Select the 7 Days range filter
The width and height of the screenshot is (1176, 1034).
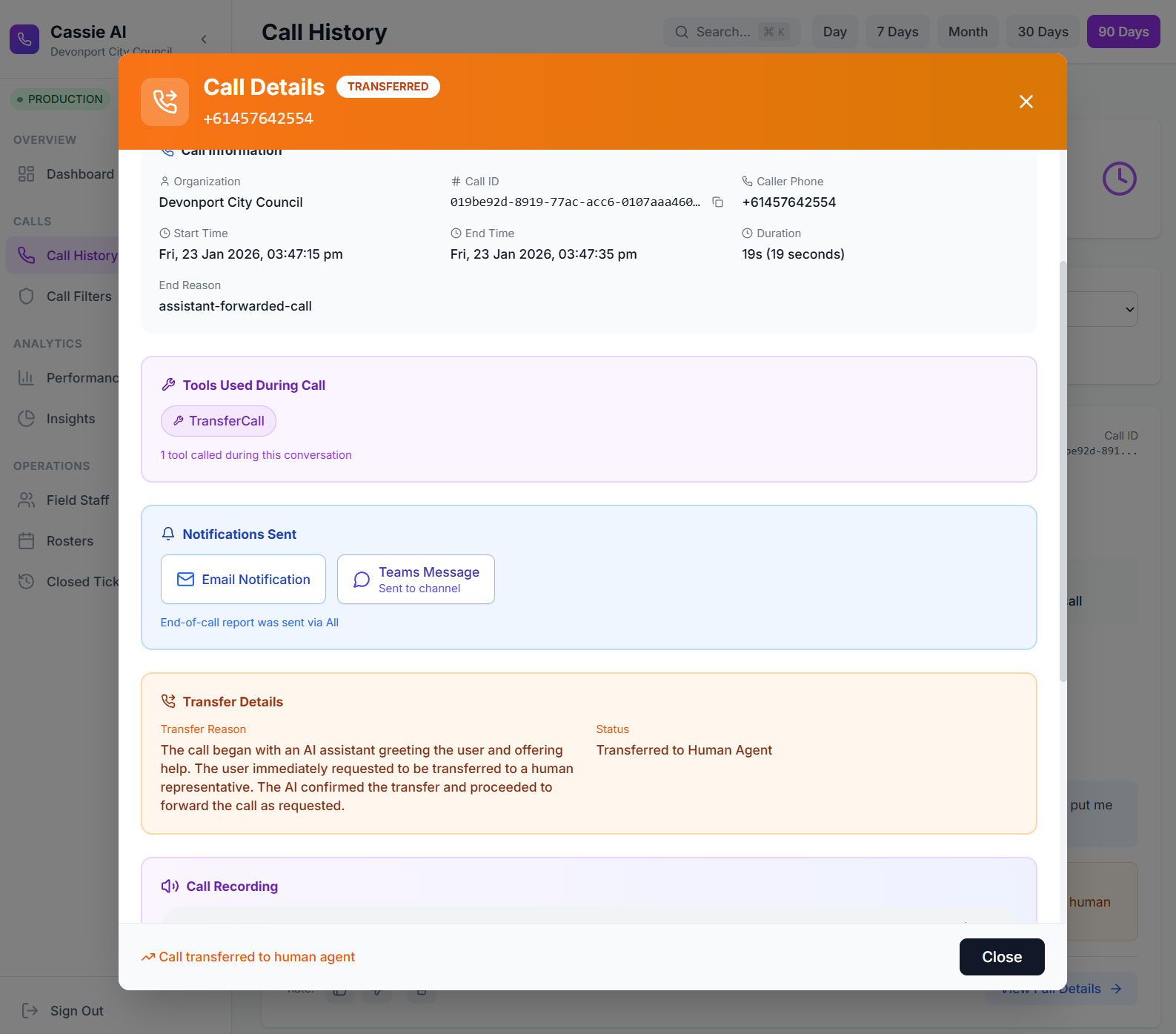(x=897, y=32)
